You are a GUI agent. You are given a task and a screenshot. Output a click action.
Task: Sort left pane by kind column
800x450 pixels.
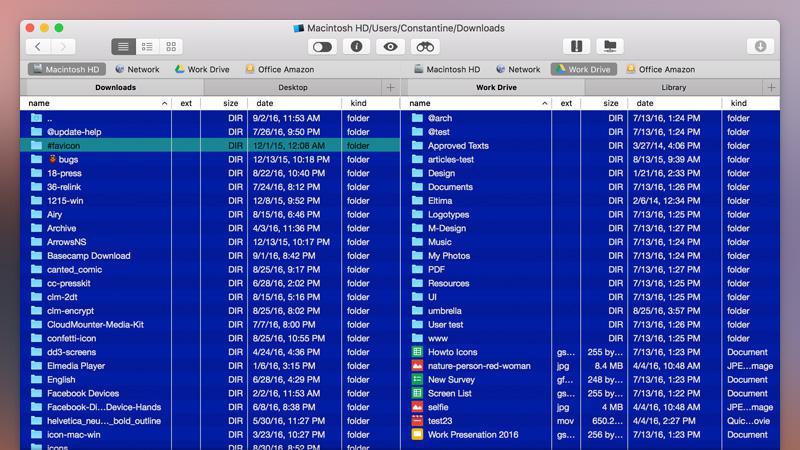coord(371,103)
